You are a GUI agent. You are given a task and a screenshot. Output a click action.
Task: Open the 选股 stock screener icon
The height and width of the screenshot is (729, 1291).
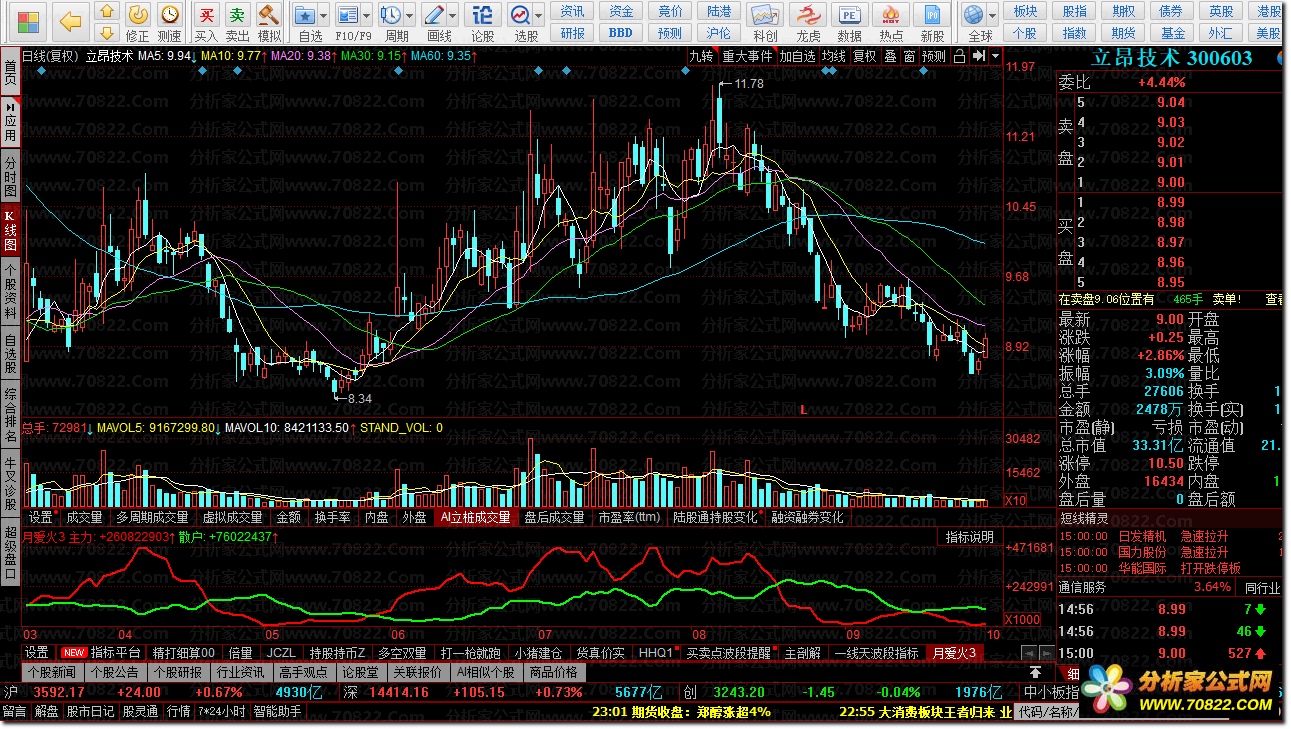[520, 13]
